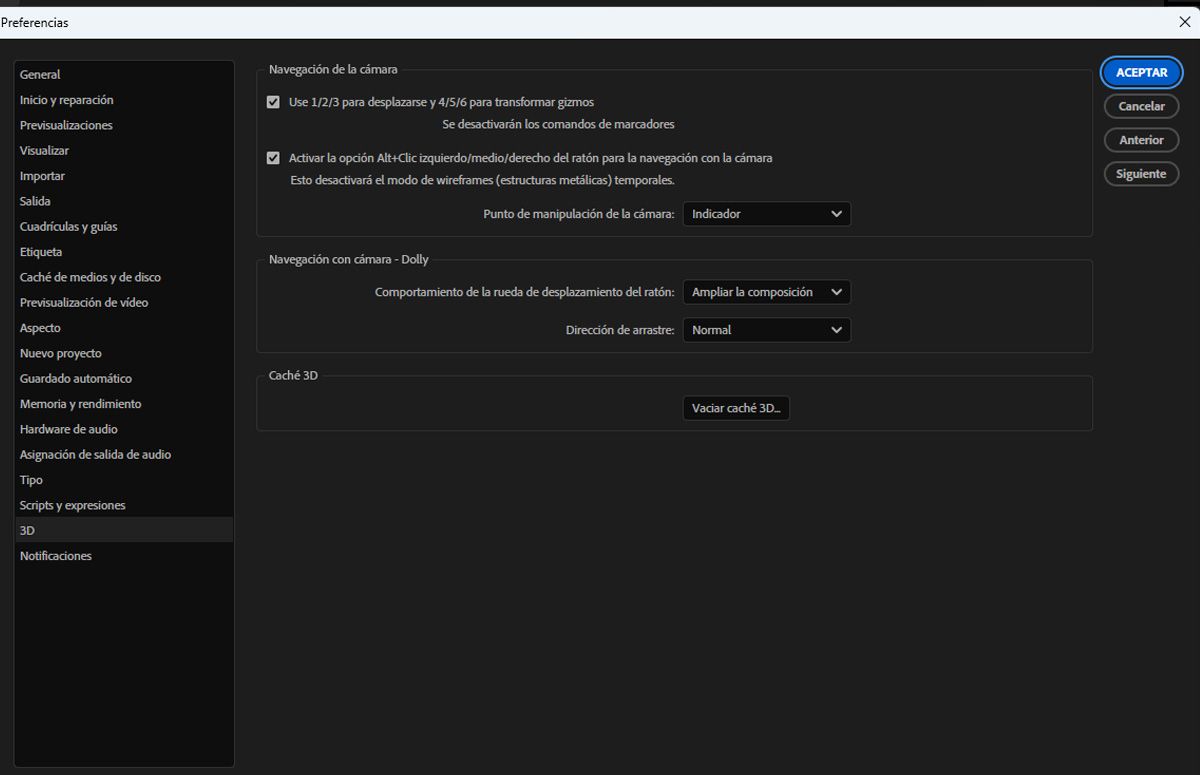Open Dirección de arrastre dropdown
1200x775 pixels.
(767, 330)
